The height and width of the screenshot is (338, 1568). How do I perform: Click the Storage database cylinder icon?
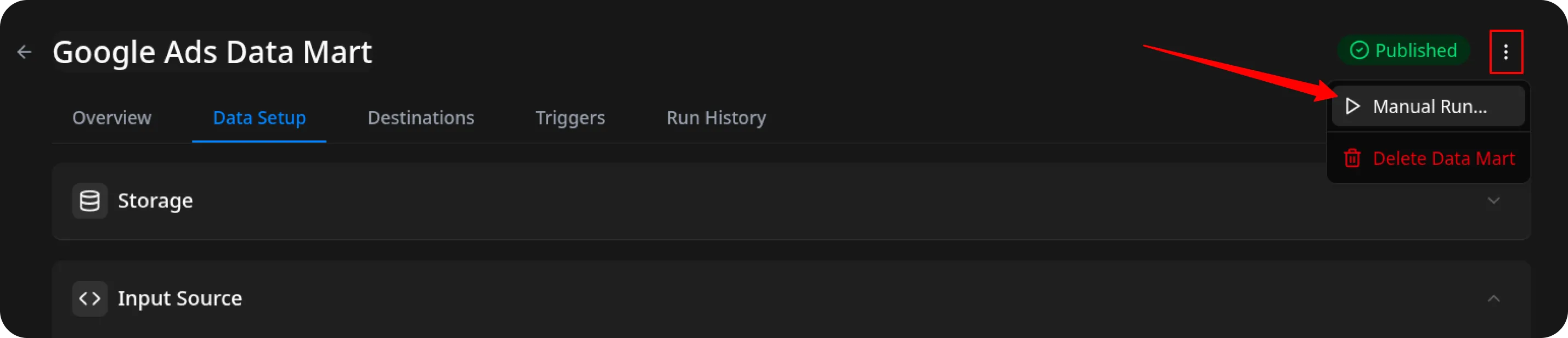click(x=89, y=201)
